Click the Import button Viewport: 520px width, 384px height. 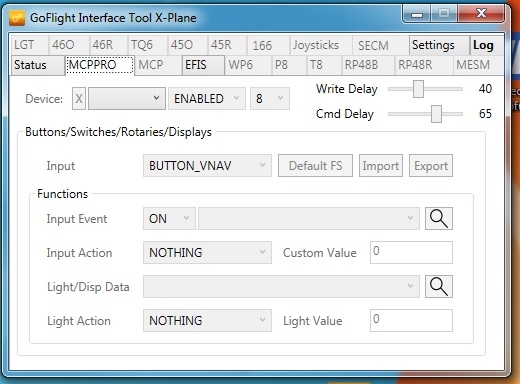tap(381, 165)
